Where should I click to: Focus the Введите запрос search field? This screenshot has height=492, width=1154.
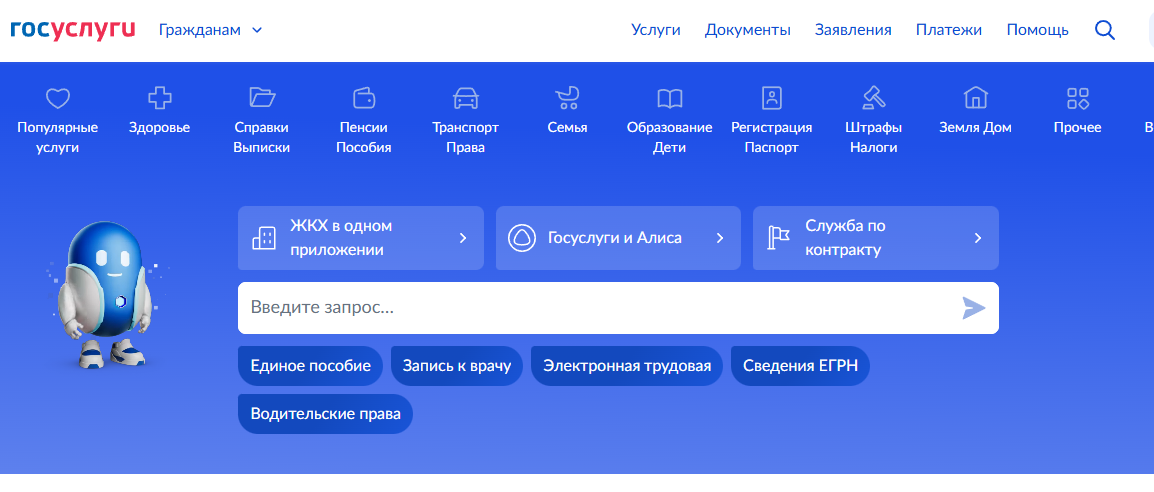tap(618, 308)
